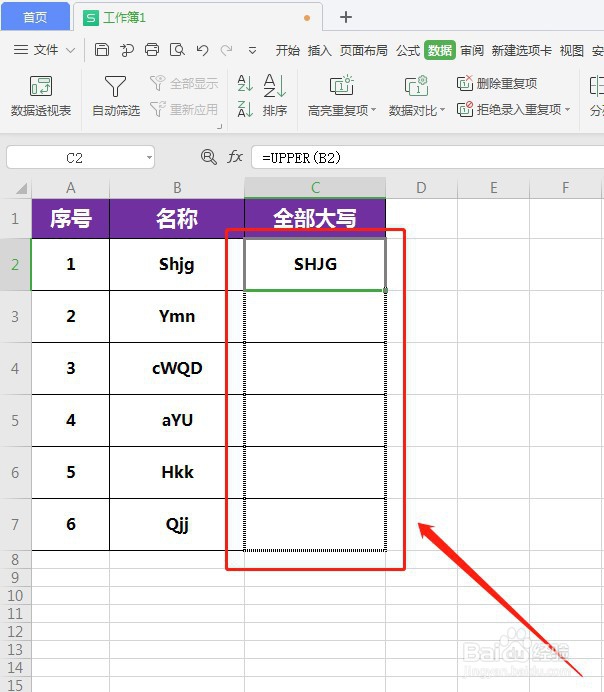The width and height of the screenshot is (604, 692).
Task: Click the export to PDF icon
Action: point(127,50)
